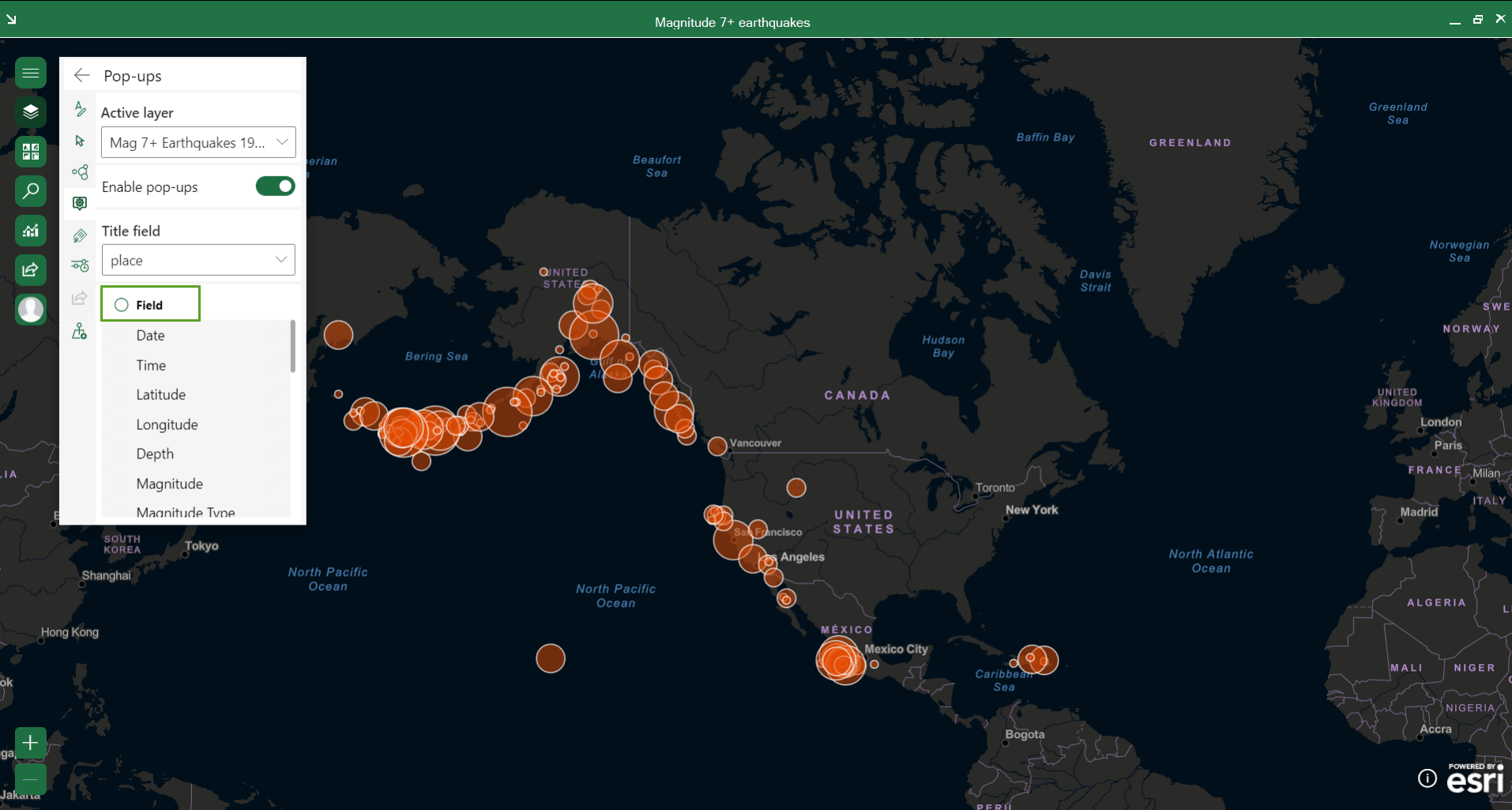The width and height of the screenshot is (1512, 810).
Task: Expand the Title field dropdown
Action: 198,260
